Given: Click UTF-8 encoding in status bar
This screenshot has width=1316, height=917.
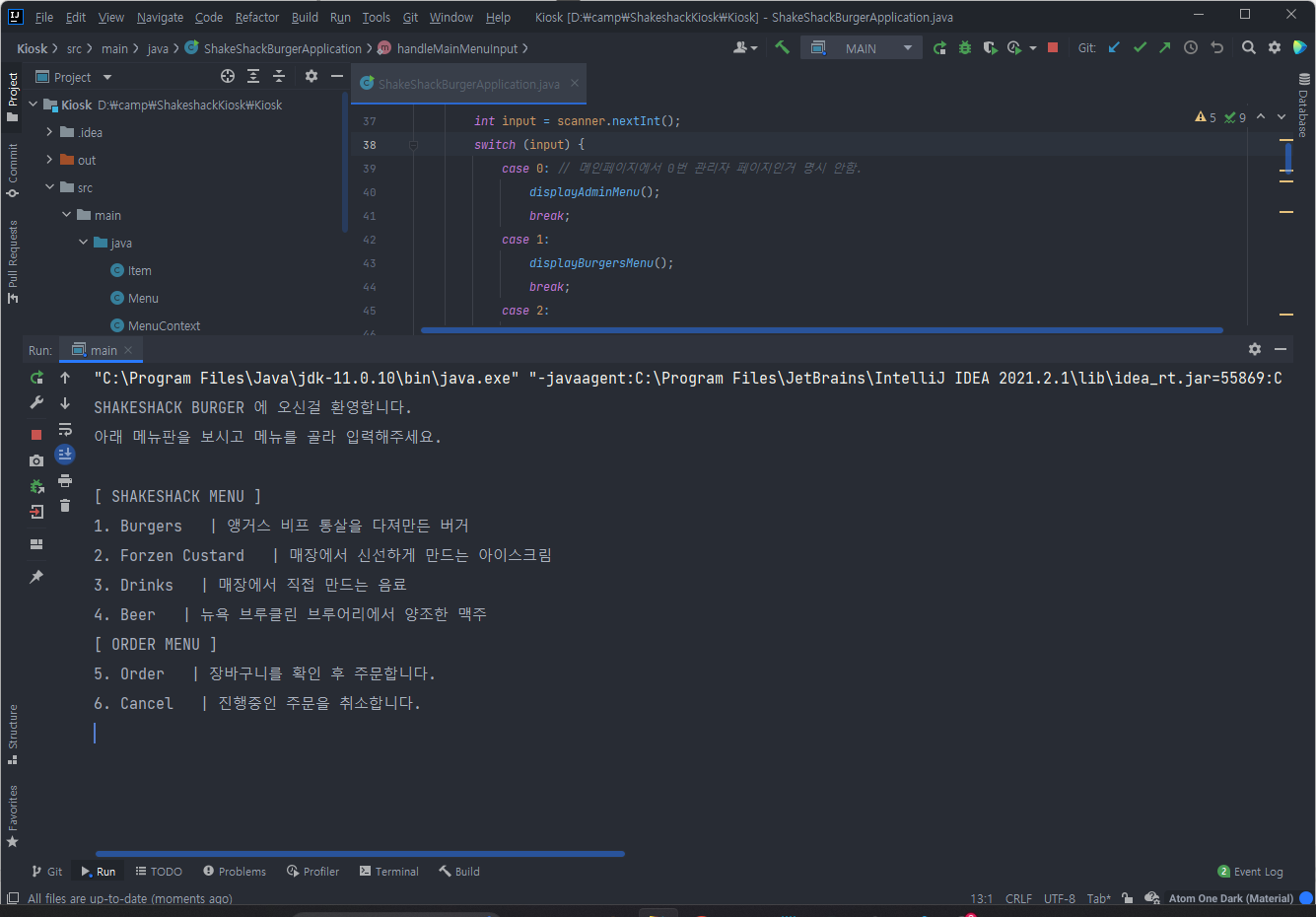Looking at the screenshot, I should coord(1060,898).
